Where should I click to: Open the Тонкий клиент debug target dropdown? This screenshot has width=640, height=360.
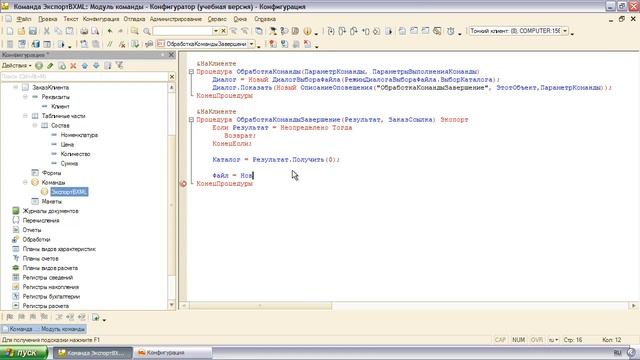pos(565,31)
